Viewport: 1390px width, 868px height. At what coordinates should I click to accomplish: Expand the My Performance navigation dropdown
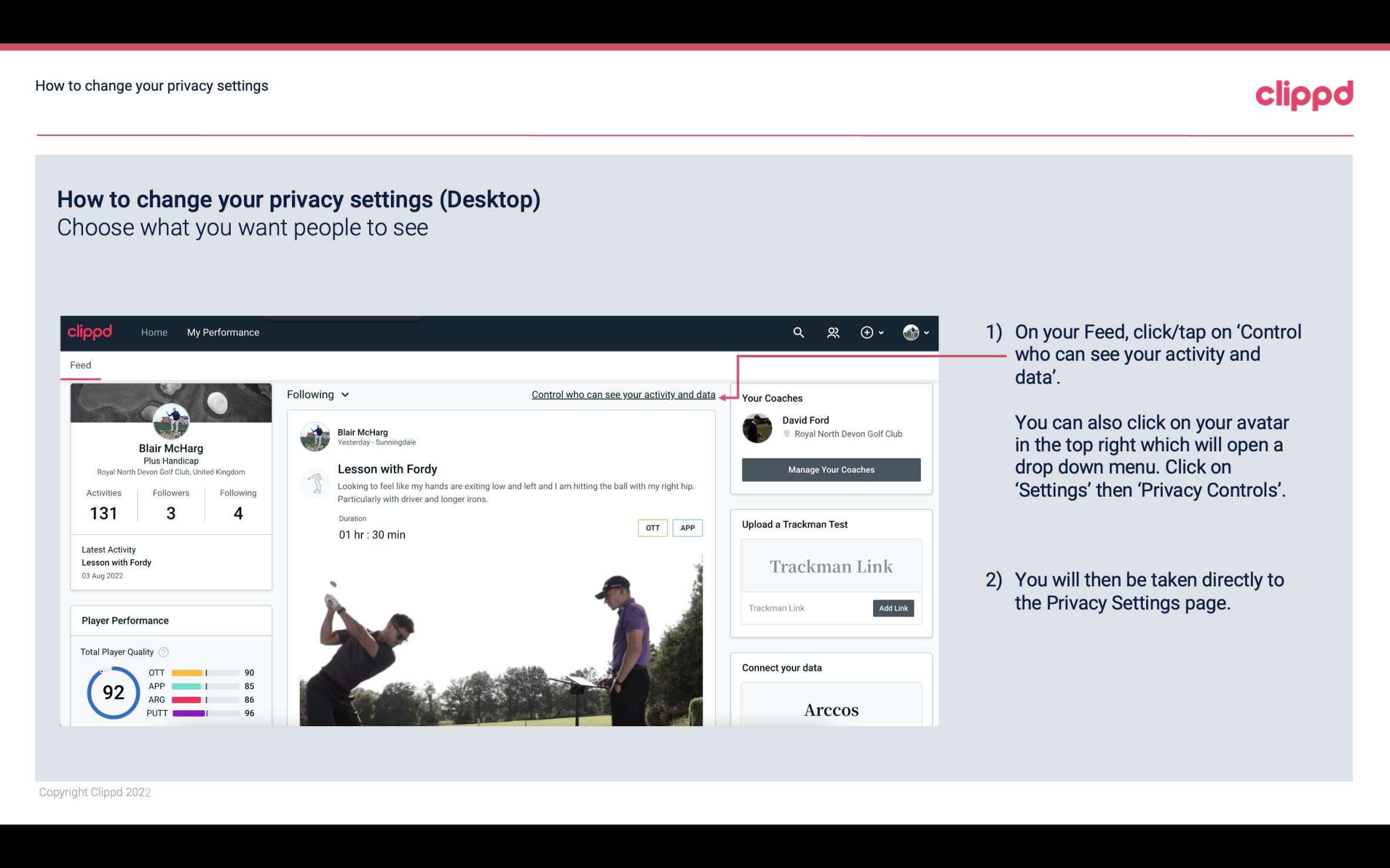point(222,332)
